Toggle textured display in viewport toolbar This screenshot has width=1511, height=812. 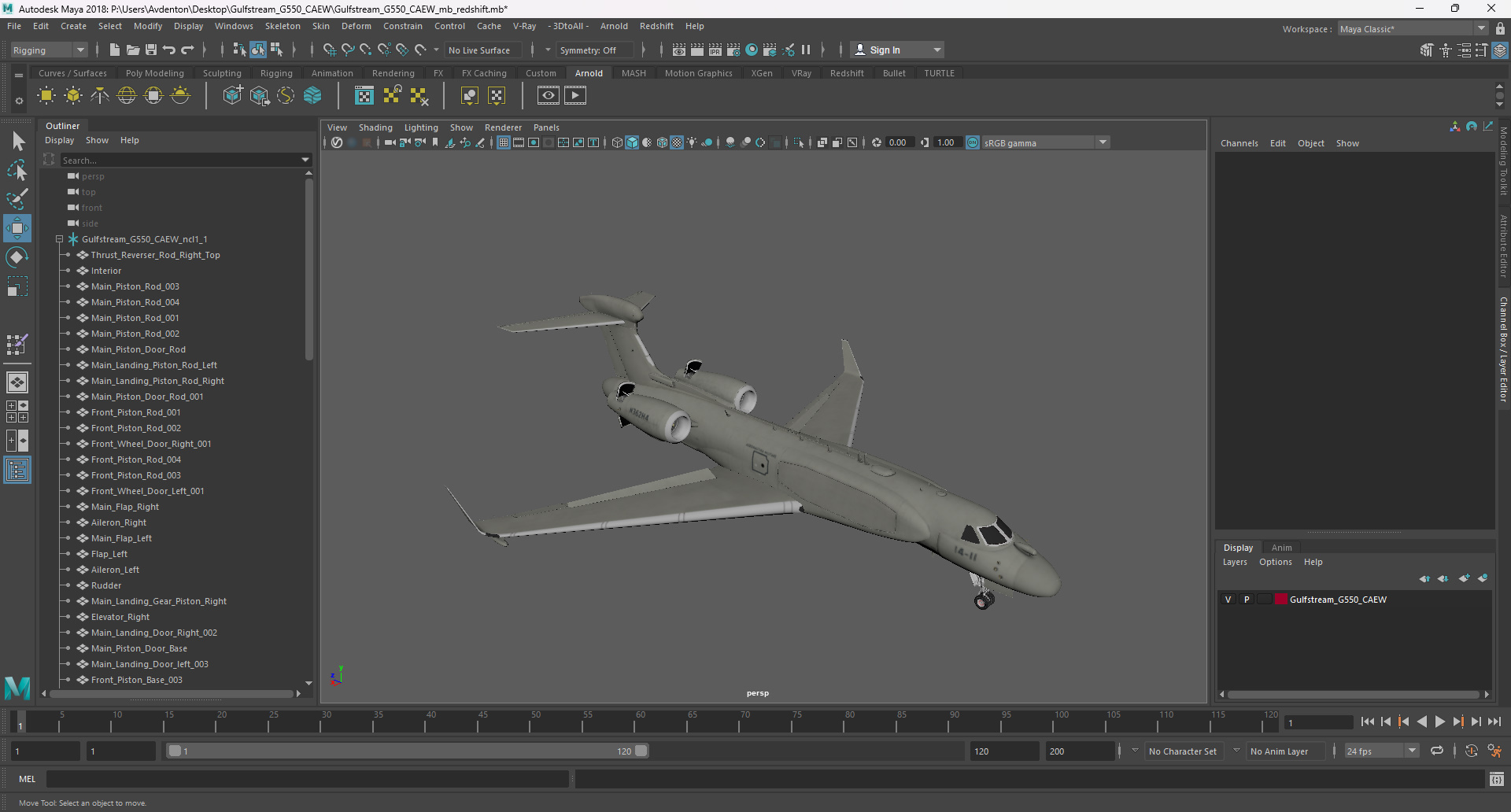[x=677, y=142]
